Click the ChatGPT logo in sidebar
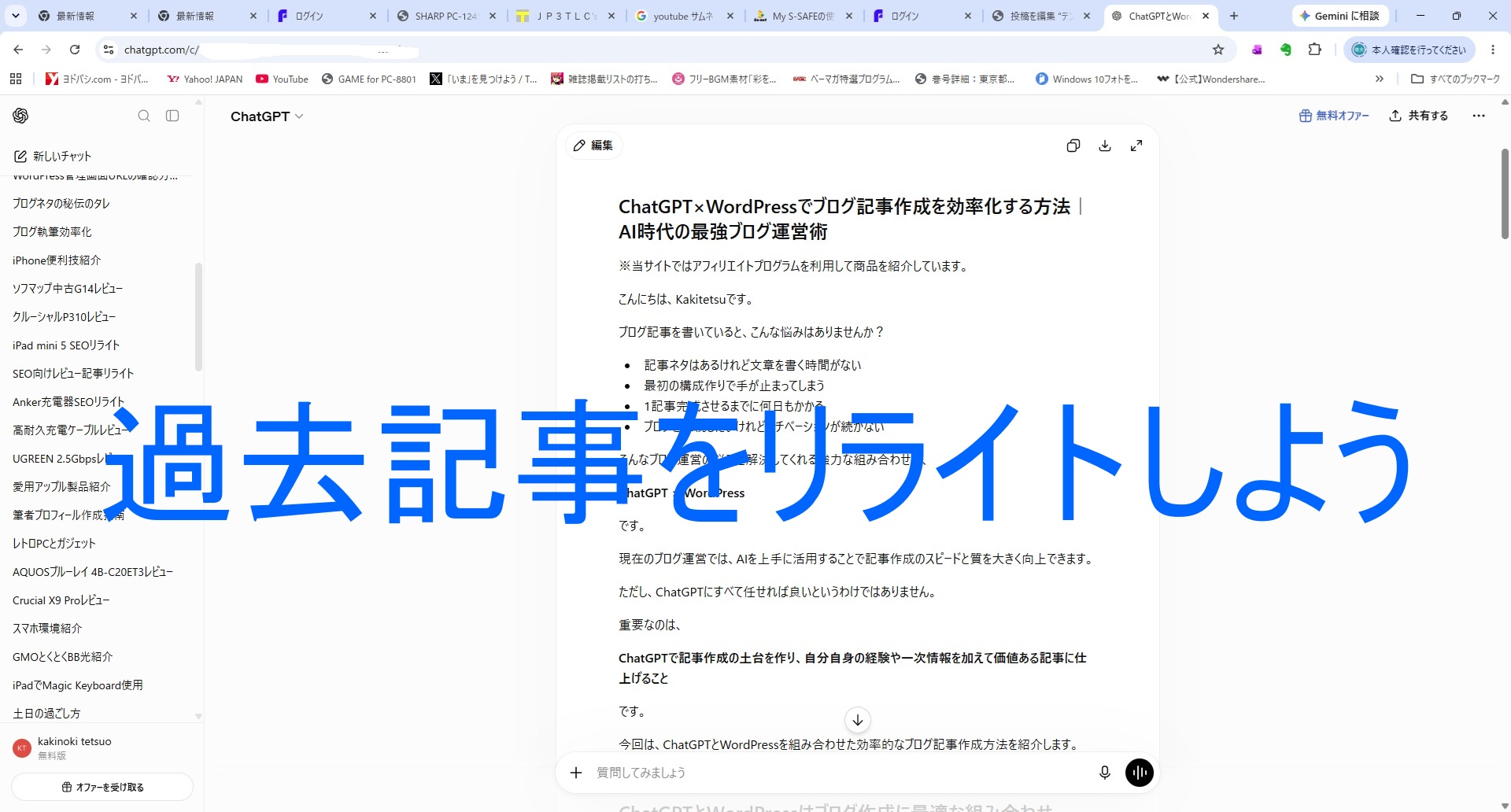This screenshot has width=1511, height=812. point(20,116)
